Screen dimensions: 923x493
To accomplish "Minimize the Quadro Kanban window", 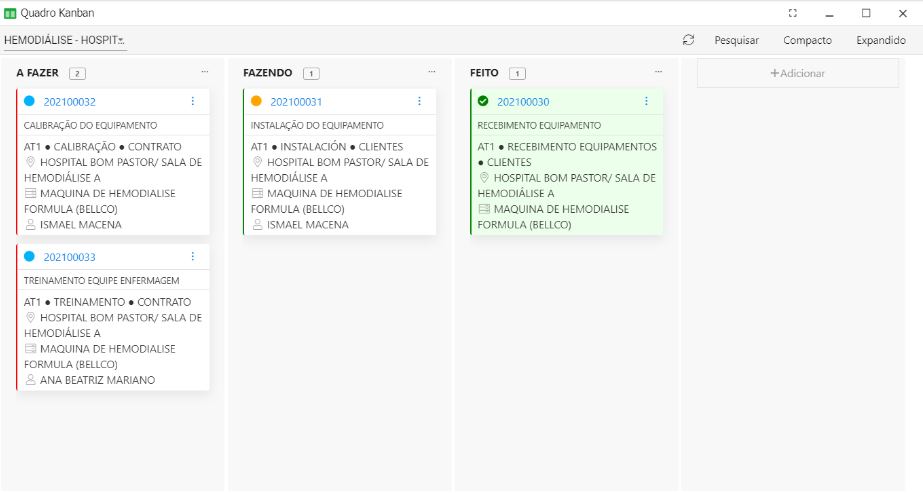I will pos(829,14).
